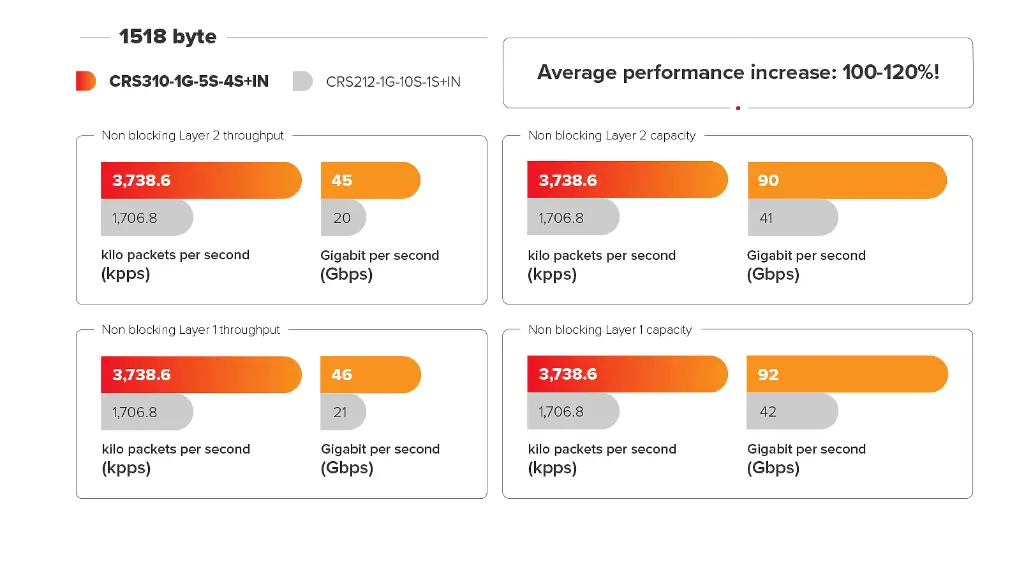Click the red 3,738.6 bar in Layer 2 throughput

pos(200,181)
